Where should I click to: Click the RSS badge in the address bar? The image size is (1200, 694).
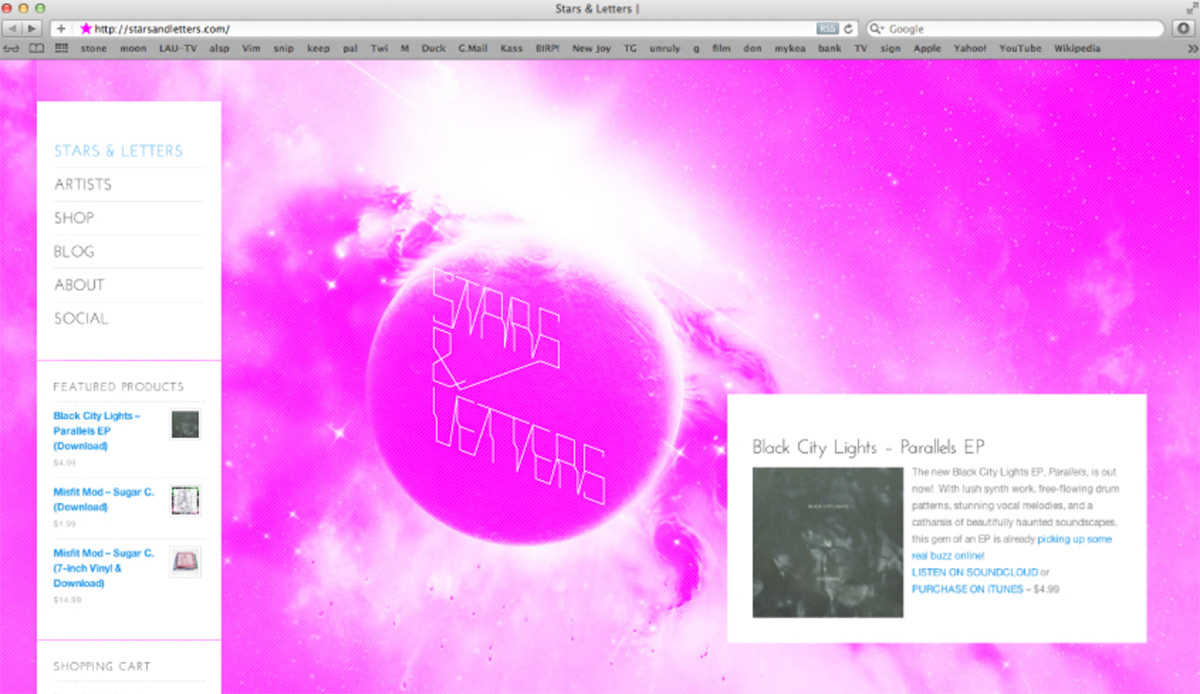pos(827,29)
